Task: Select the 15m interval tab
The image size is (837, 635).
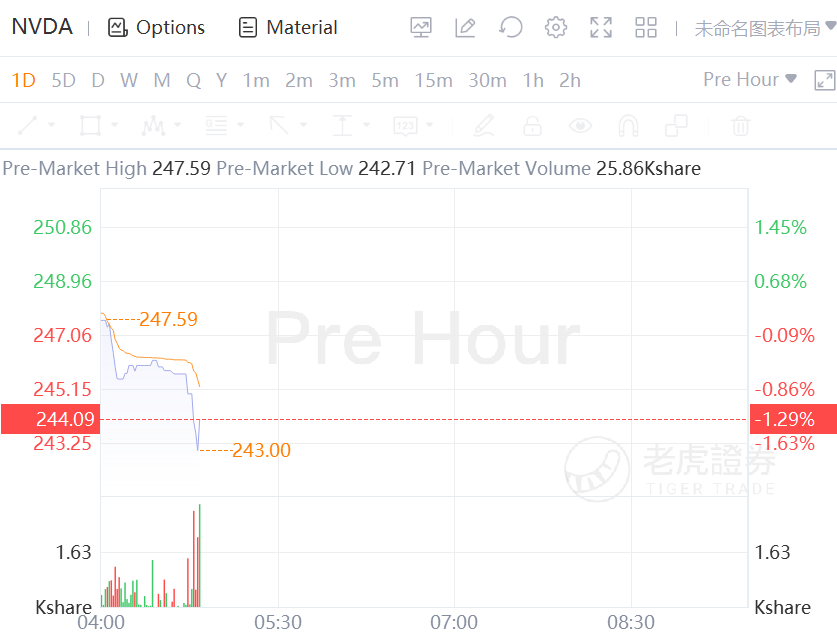Action: click(x=433, y=80)
